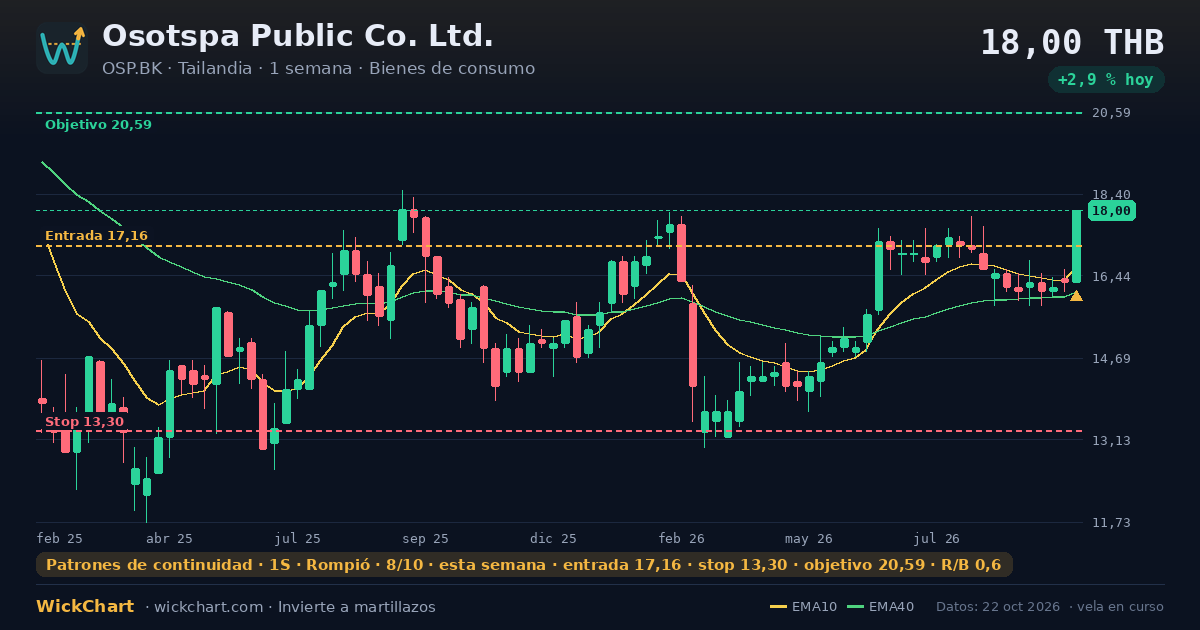Click the 20,59 price axis value
Viewport: 1200px width, 630px height.
pyautogui.click(x=1111, y=113)
